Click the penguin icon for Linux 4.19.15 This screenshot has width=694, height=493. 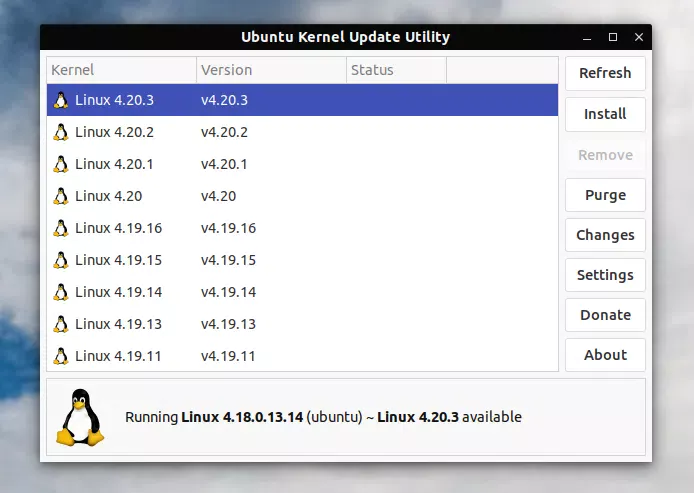[x=61, y=260]
